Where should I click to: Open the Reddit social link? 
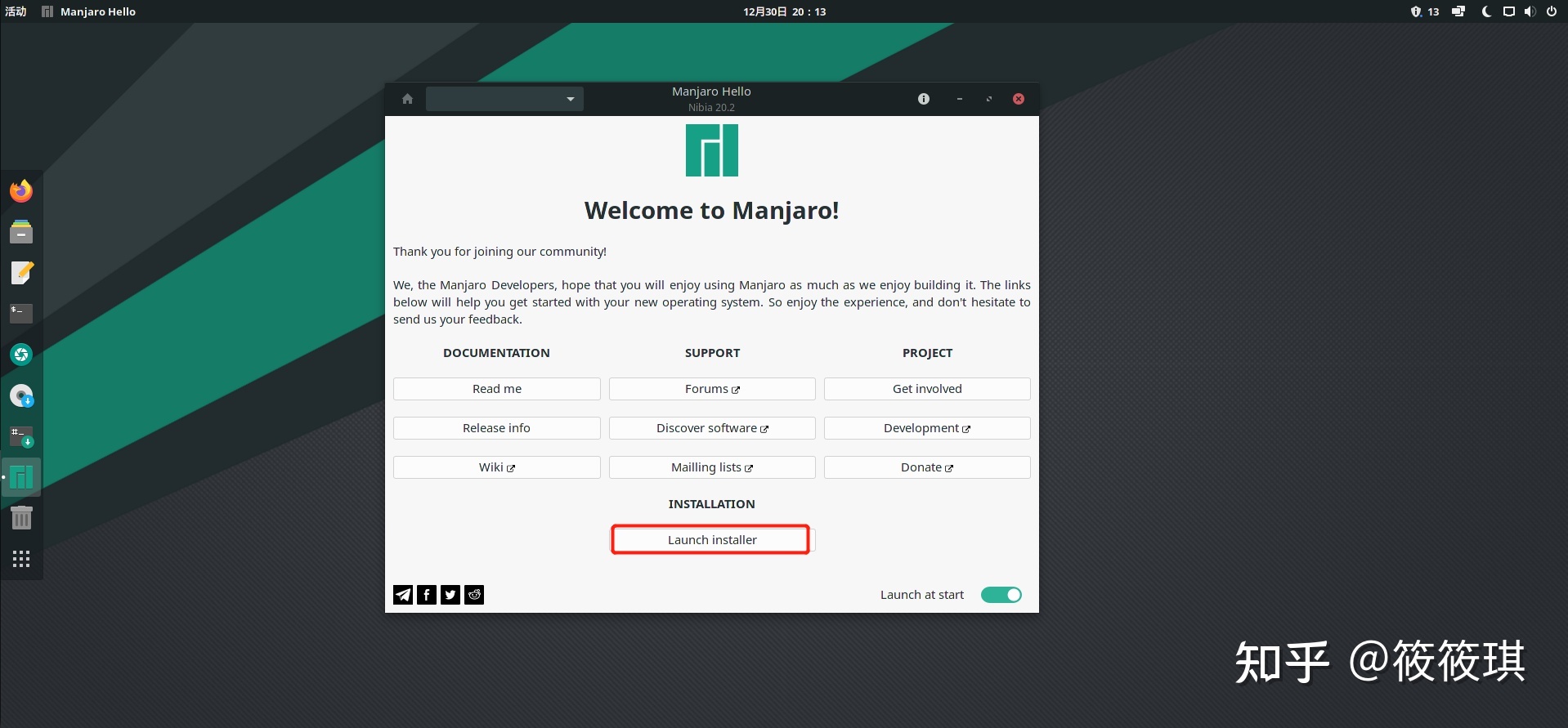tap(474, 595)
